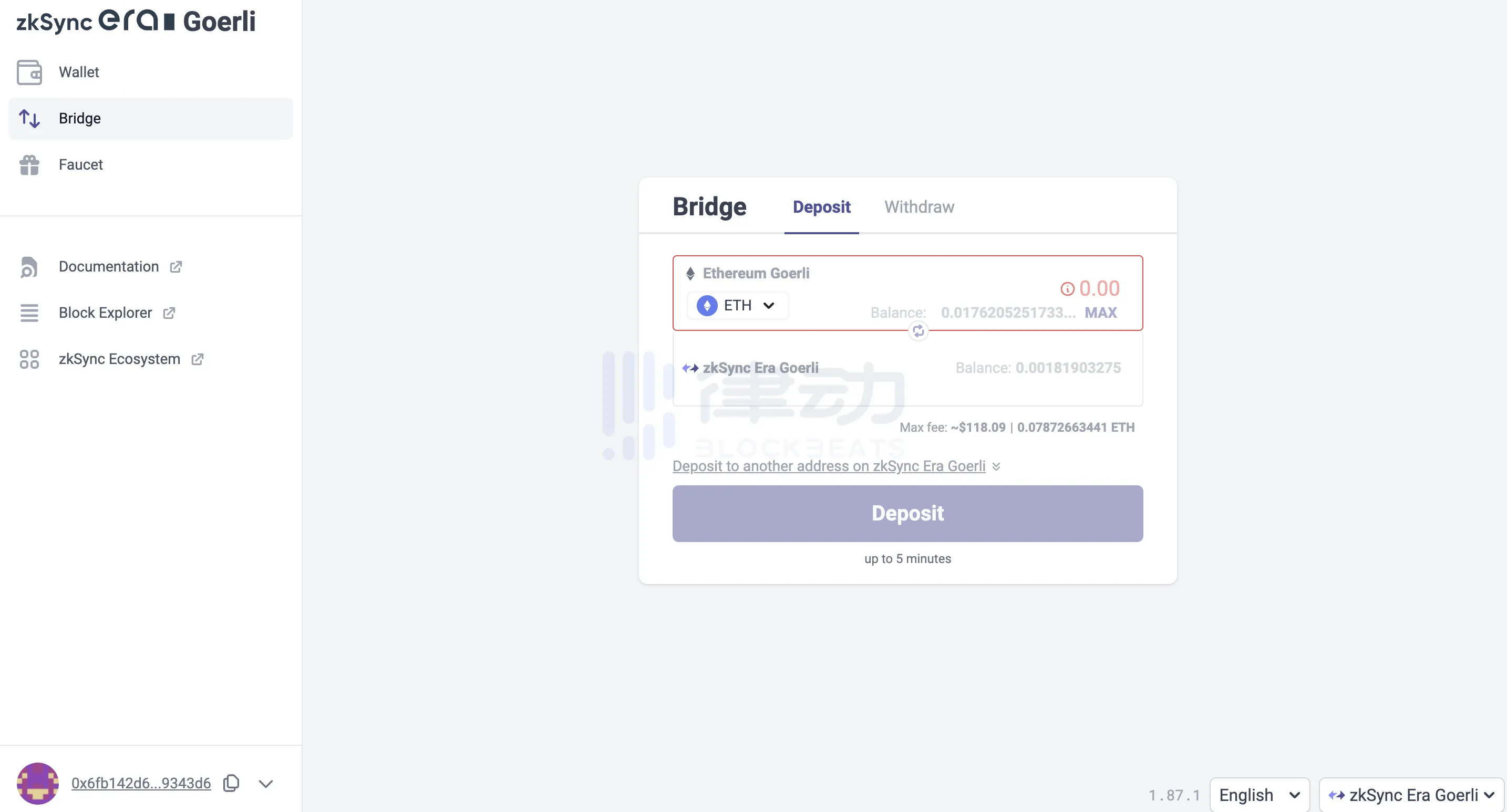
Task: Switch to the Withdraw tab
Action: [x=919, y=206]
